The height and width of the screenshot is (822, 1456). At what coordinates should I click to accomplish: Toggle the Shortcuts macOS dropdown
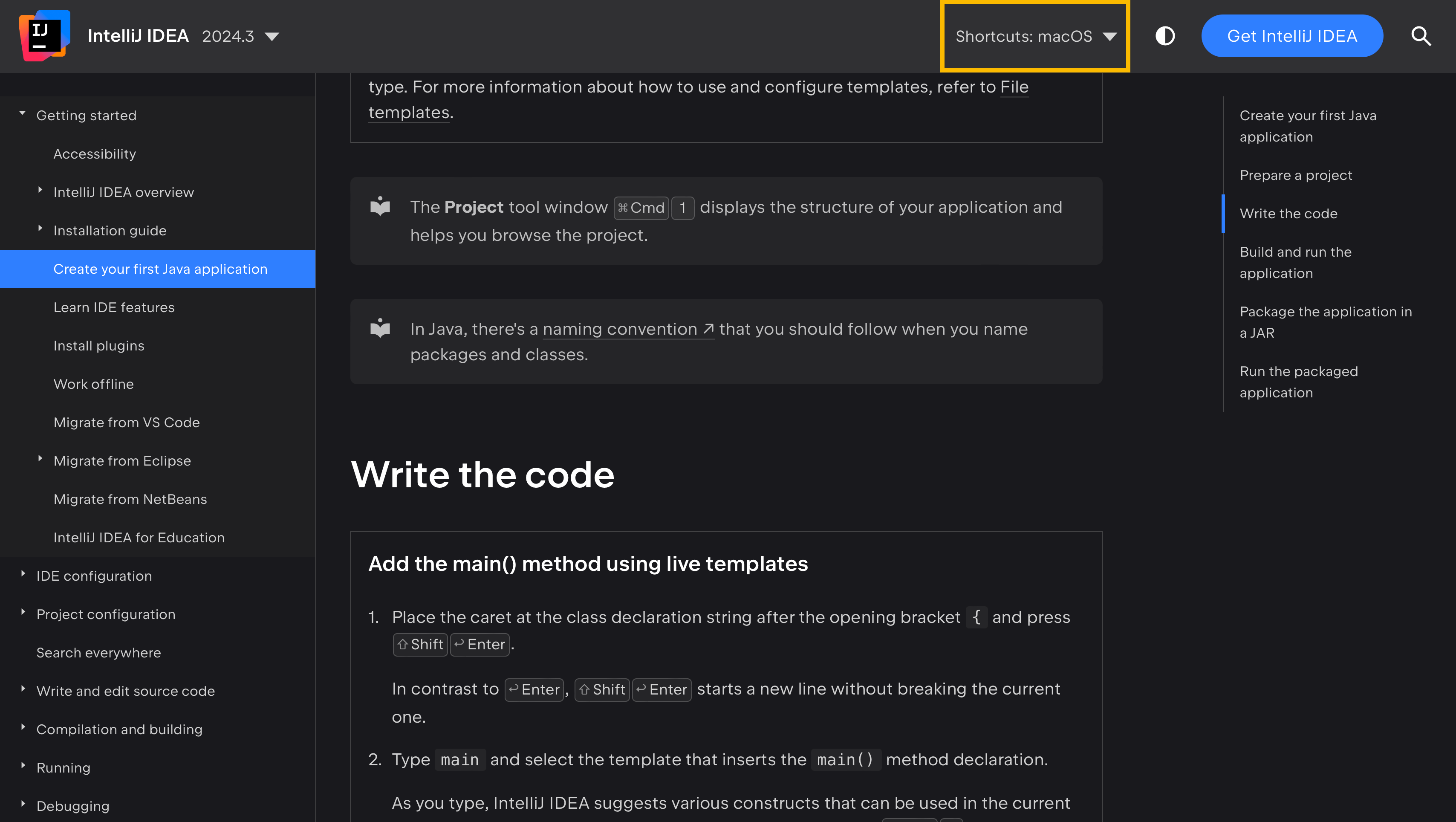[x=1034, y=36]
